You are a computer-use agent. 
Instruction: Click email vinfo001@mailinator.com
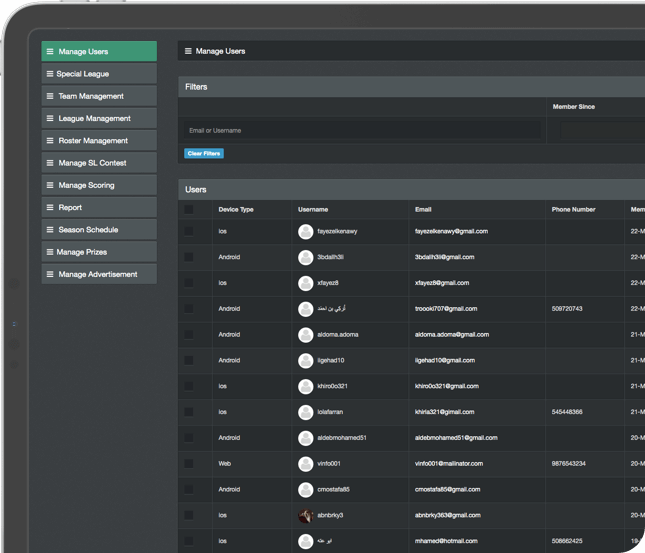point(449,464)
